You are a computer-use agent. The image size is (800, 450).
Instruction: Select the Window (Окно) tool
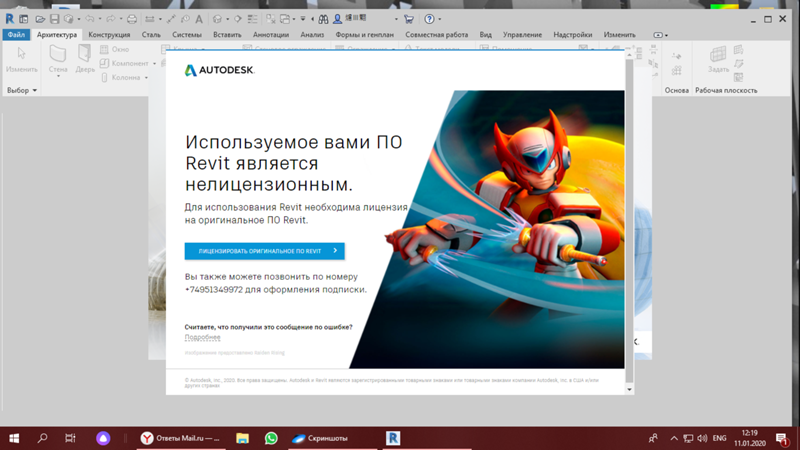[115, 49]
